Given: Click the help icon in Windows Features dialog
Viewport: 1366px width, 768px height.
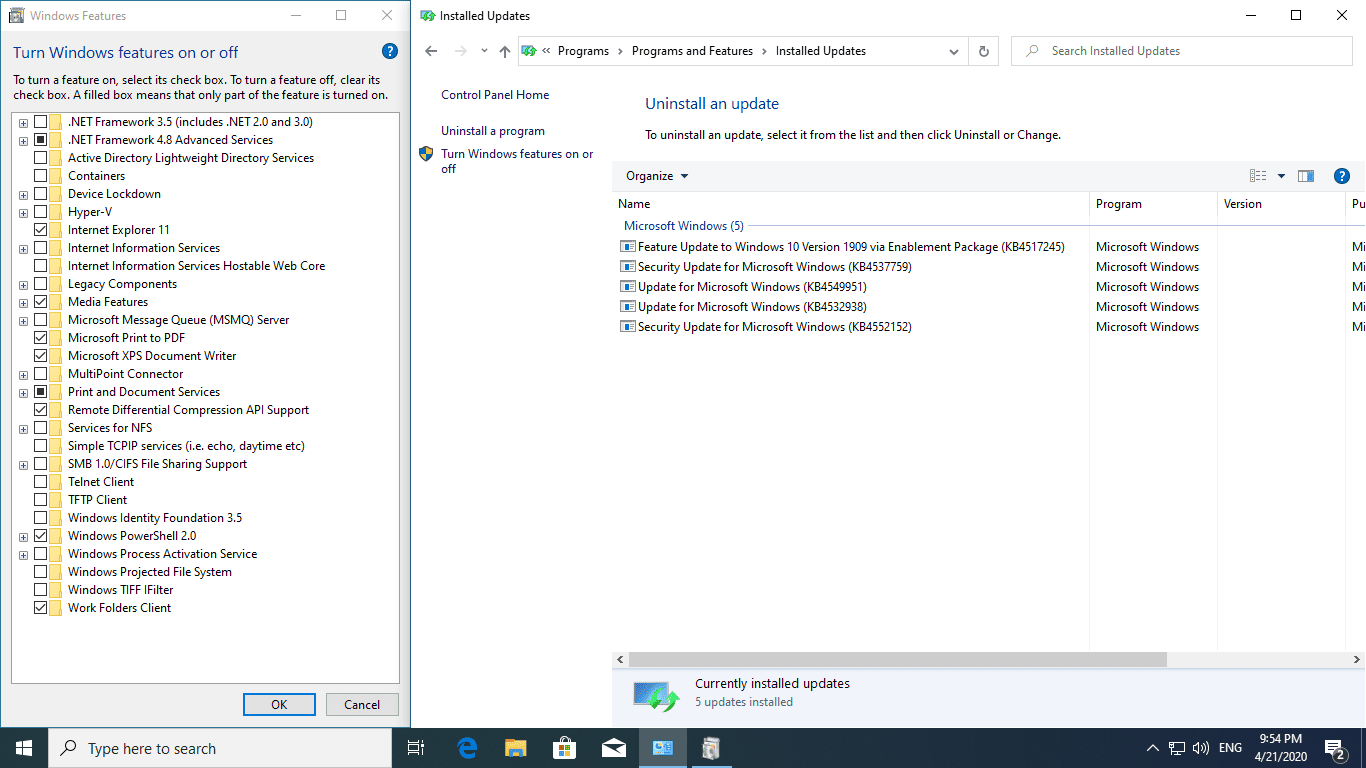Looking at the screenshot, I should (x=390, y=52).
